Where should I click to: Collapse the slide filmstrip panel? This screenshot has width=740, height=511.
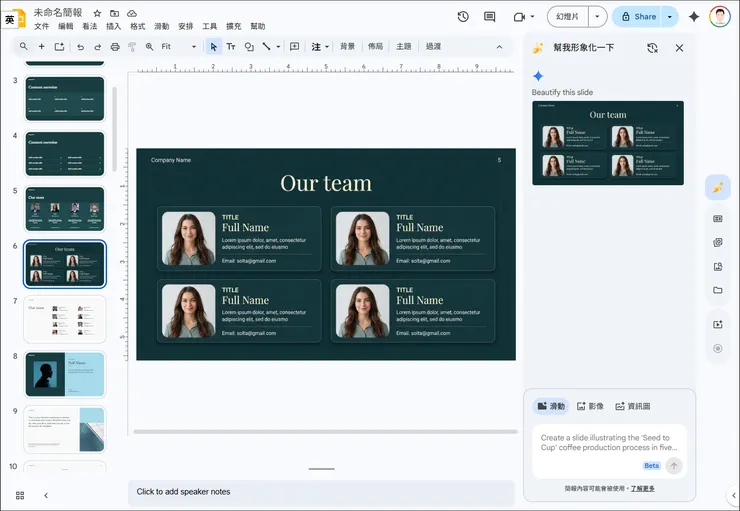[45, 495]
